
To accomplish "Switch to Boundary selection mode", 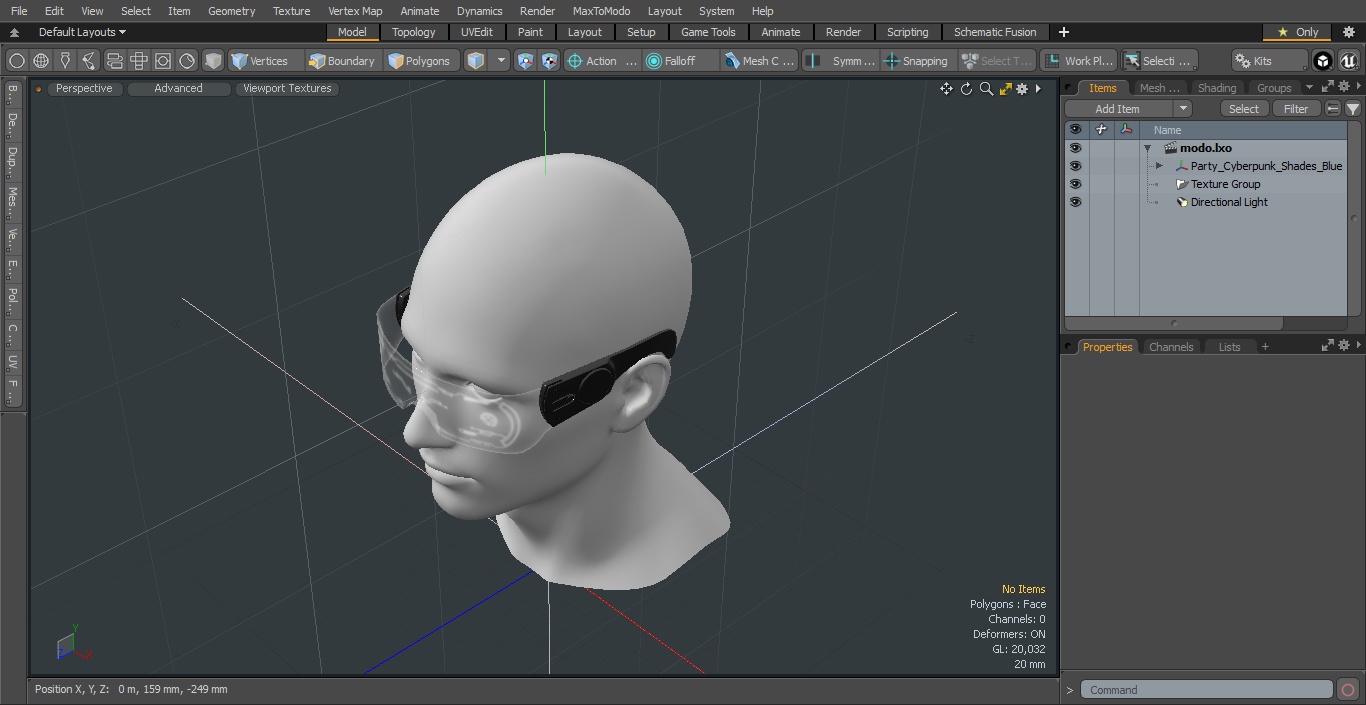I will [x=341, y=61].
